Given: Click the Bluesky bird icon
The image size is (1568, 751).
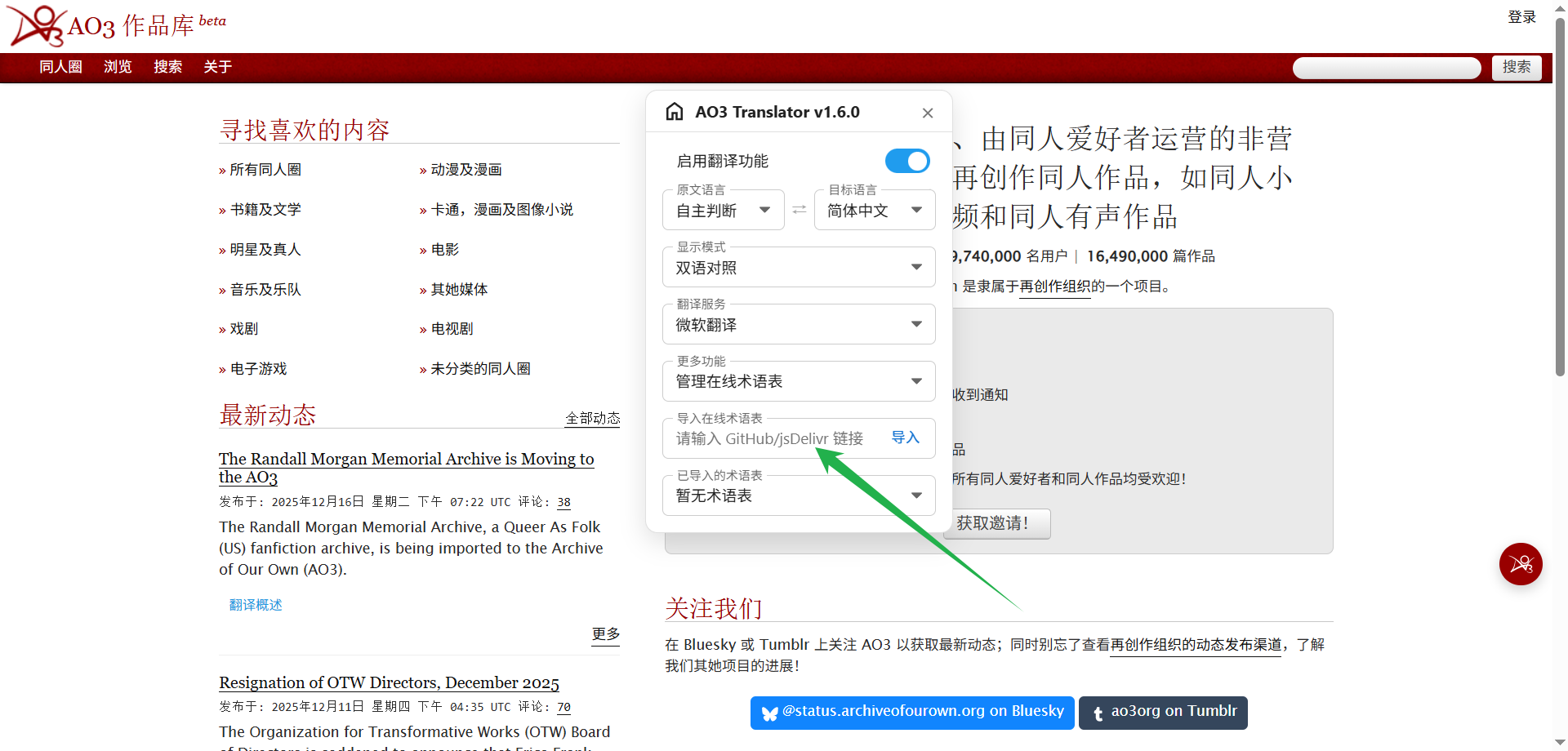Looking at the screenshot, I should tap(769, 713).
